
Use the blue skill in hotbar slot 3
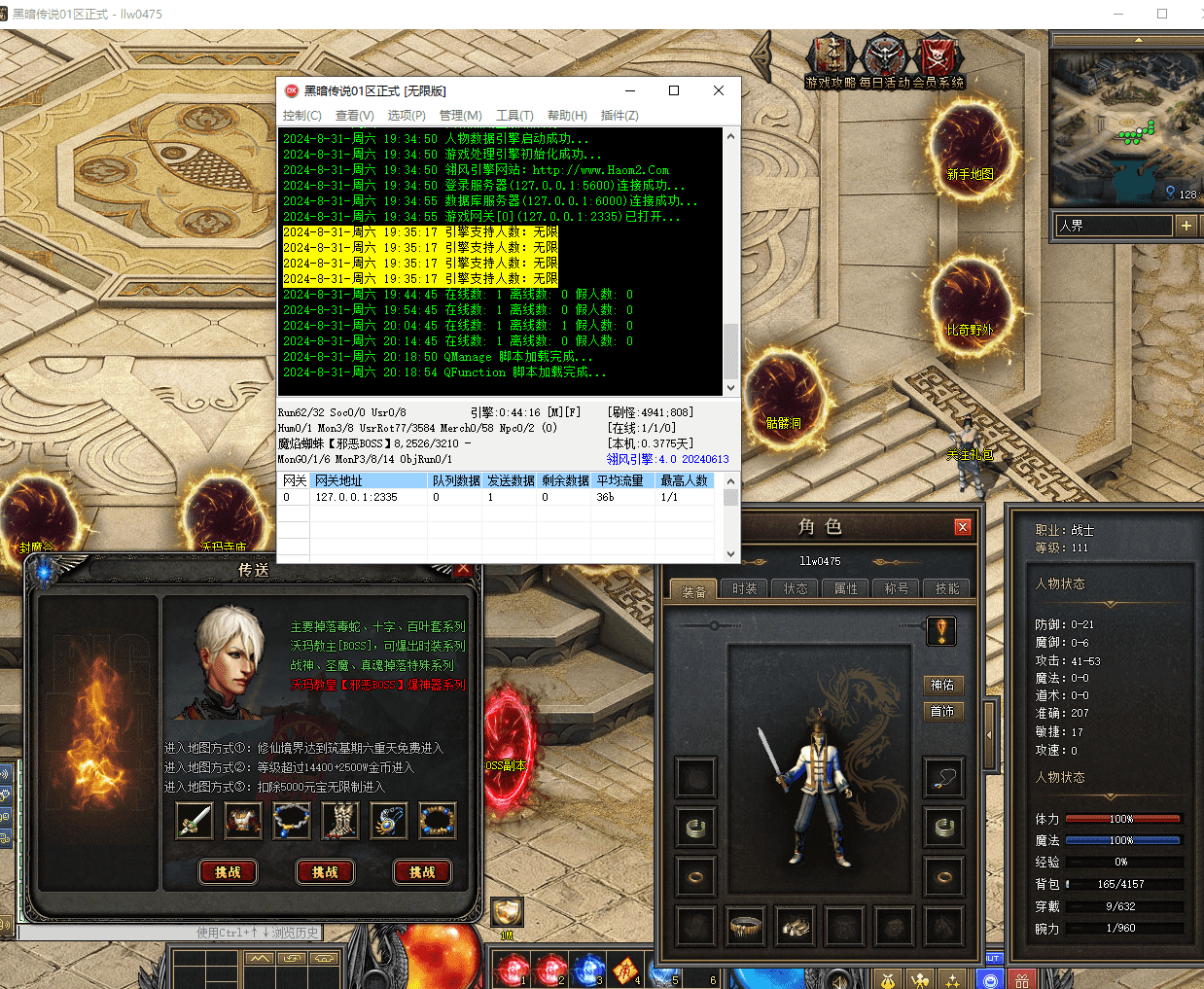587,970
